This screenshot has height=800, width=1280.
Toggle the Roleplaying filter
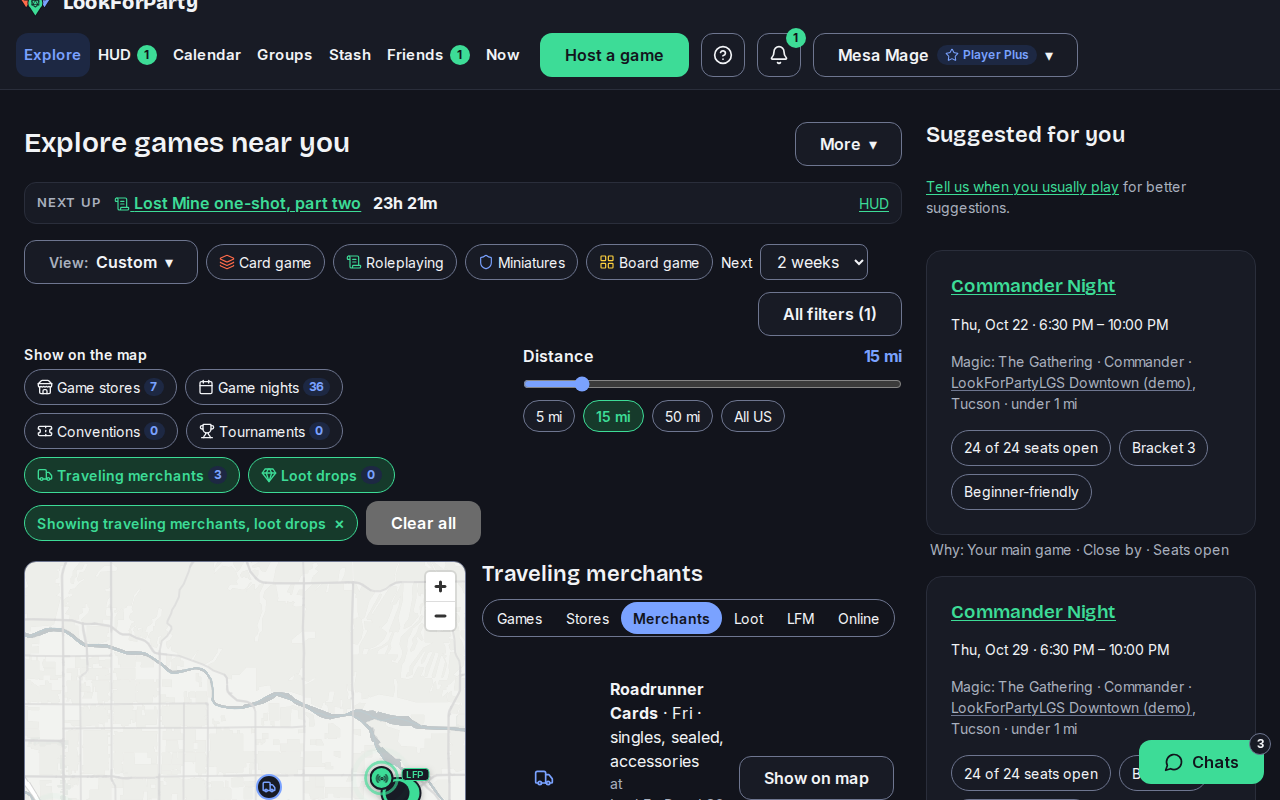pyautogui.click(x=395, y=262)
